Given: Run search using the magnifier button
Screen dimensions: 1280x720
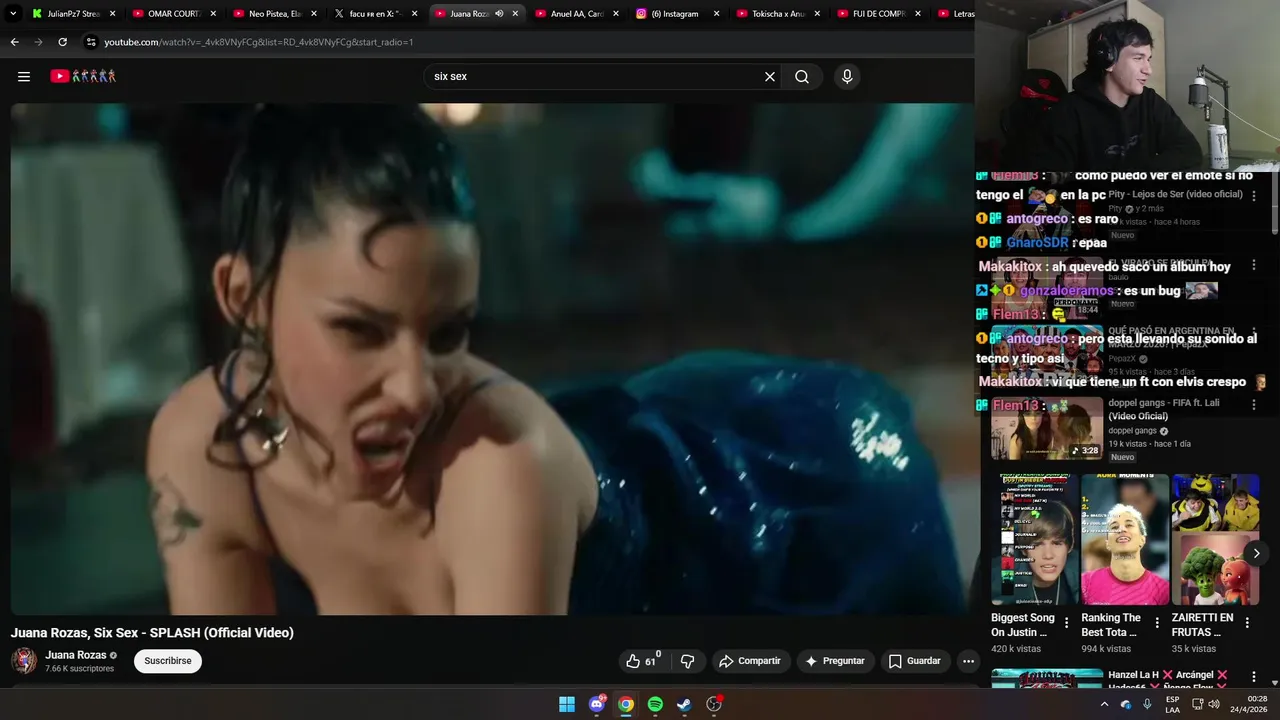Looking at the screenshot, I should [x=802, y=76].
